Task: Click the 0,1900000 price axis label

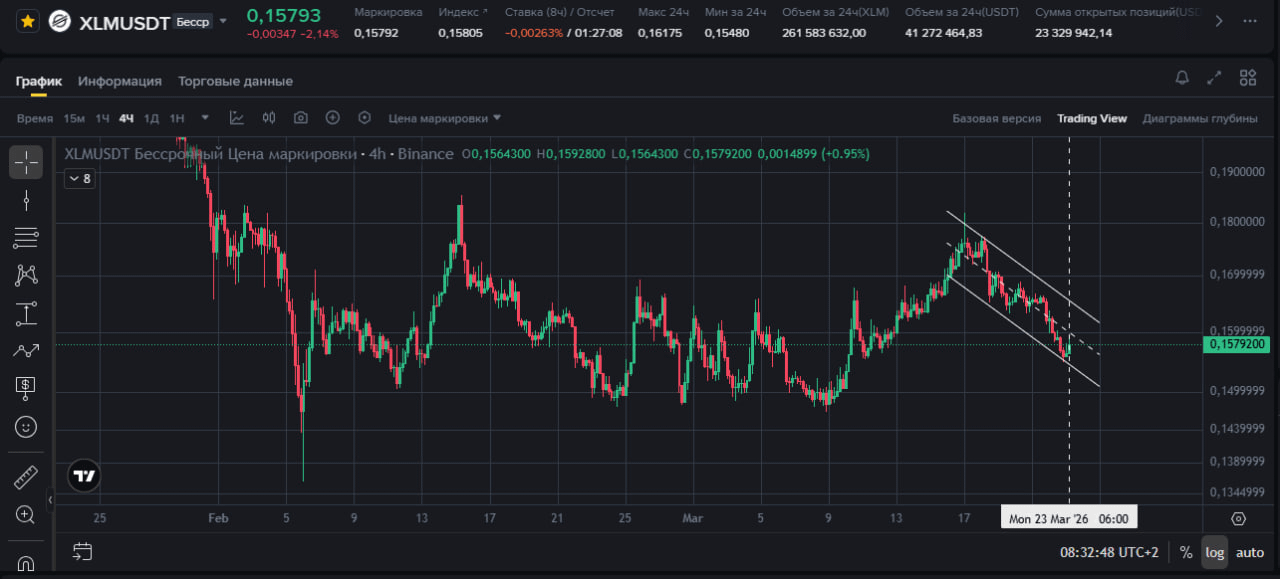Action: tap(1238, 172)
